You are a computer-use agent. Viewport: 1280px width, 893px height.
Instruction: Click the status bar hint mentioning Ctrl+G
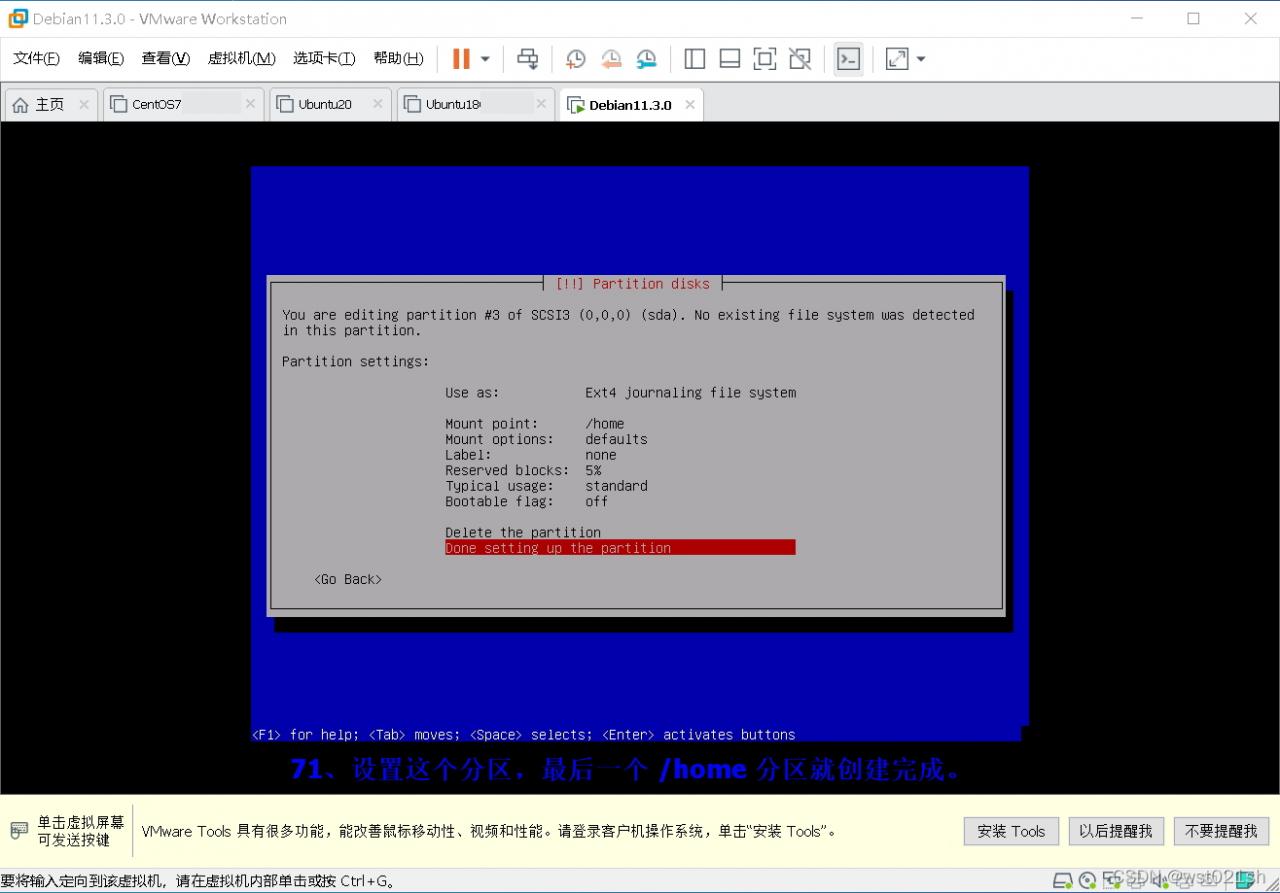click(198, 881)
